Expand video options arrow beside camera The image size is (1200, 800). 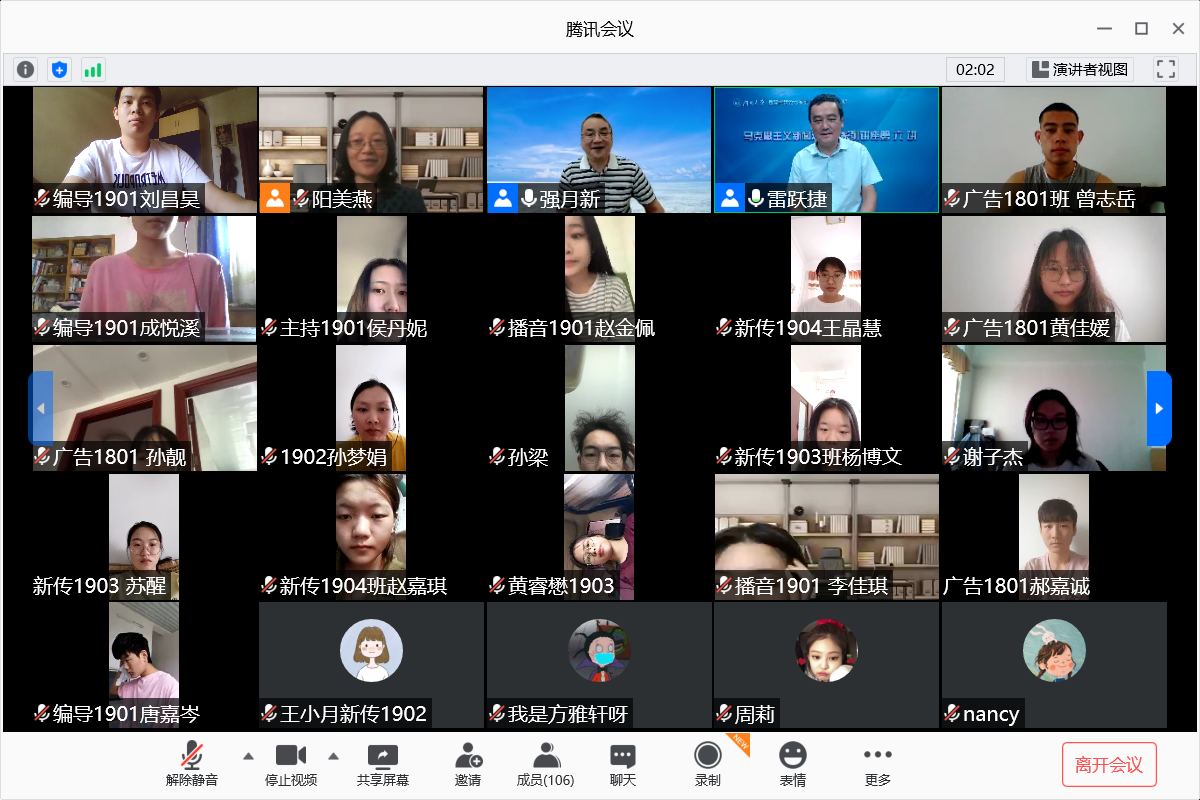coord(334,755)
